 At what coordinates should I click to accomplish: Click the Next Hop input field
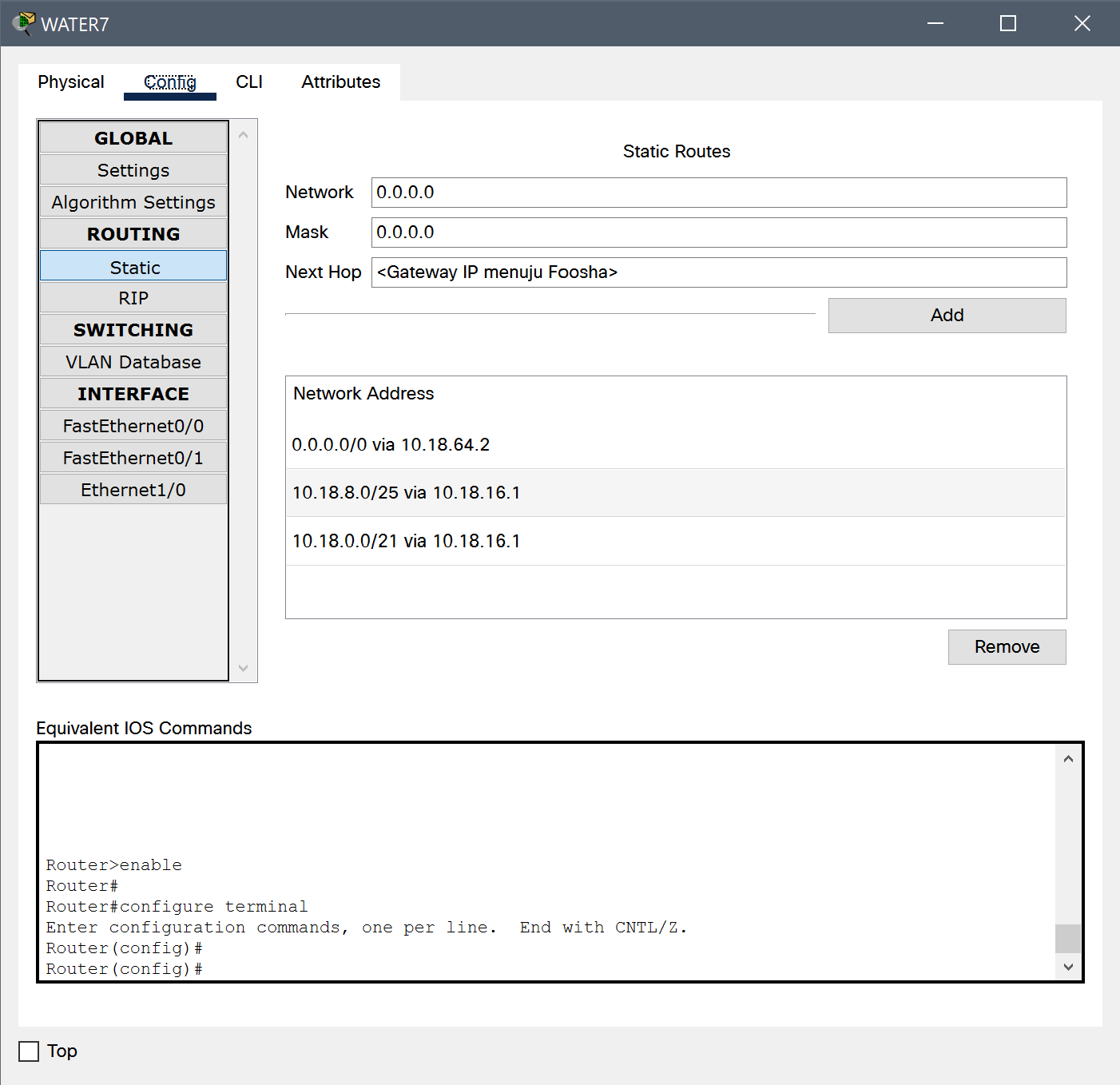(x=719, y=272)
